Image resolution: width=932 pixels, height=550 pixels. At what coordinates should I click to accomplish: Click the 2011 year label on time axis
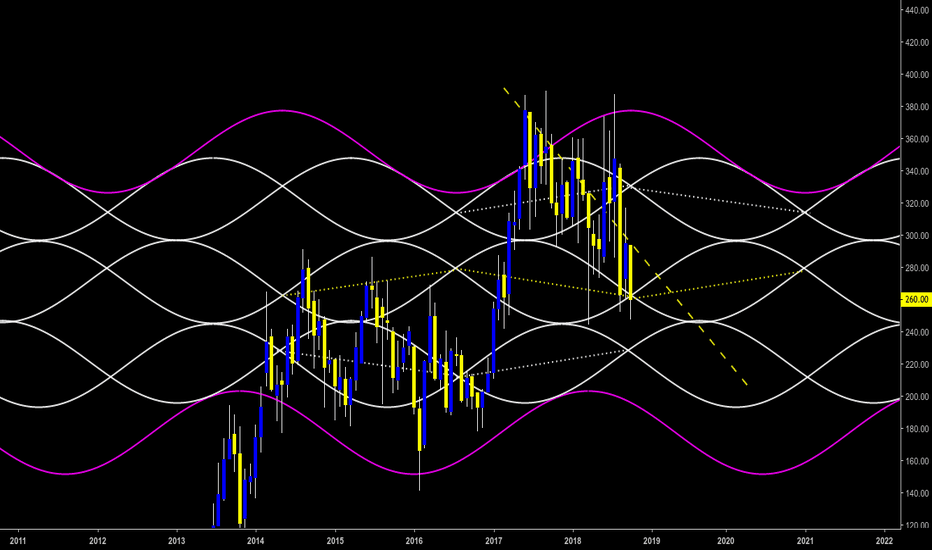click(18, 540)
